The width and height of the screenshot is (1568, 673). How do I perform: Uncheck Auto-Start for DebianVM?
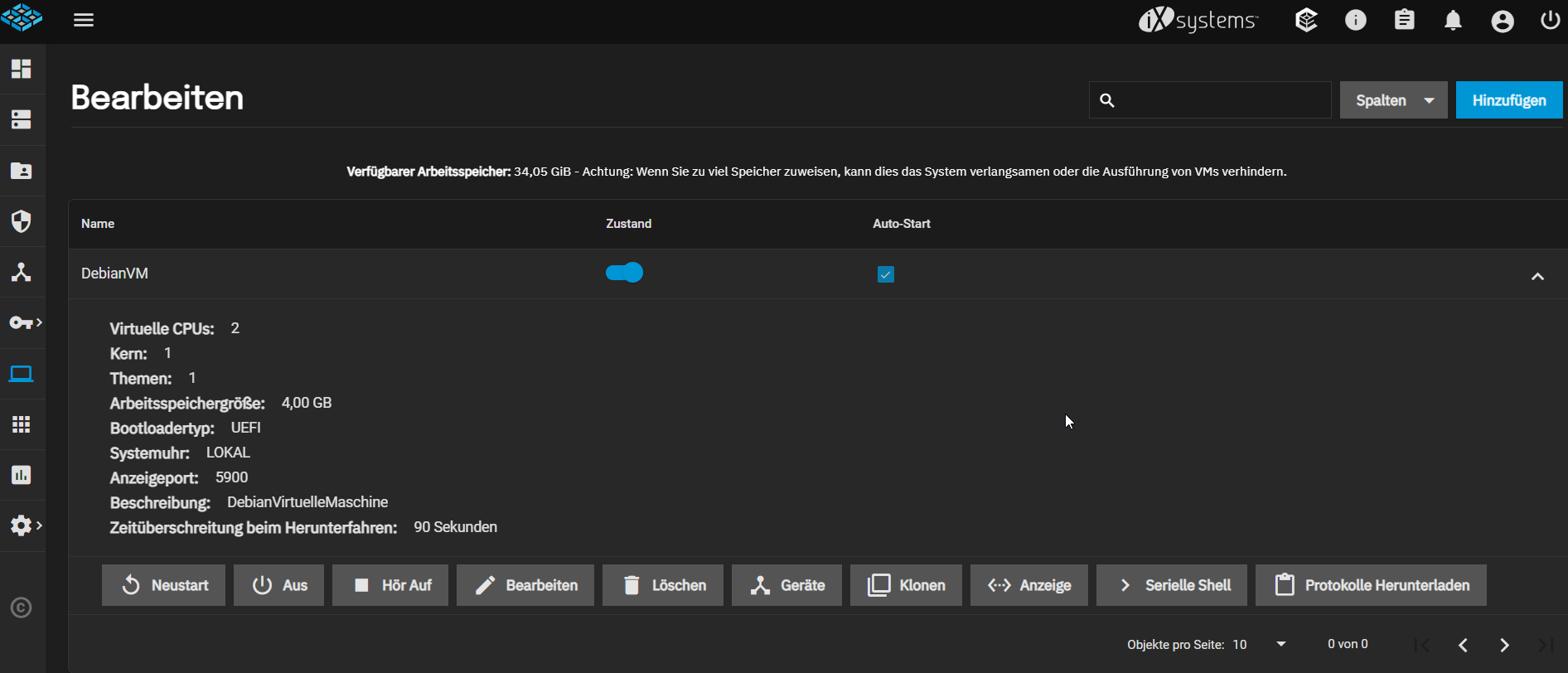coord(885,274)
